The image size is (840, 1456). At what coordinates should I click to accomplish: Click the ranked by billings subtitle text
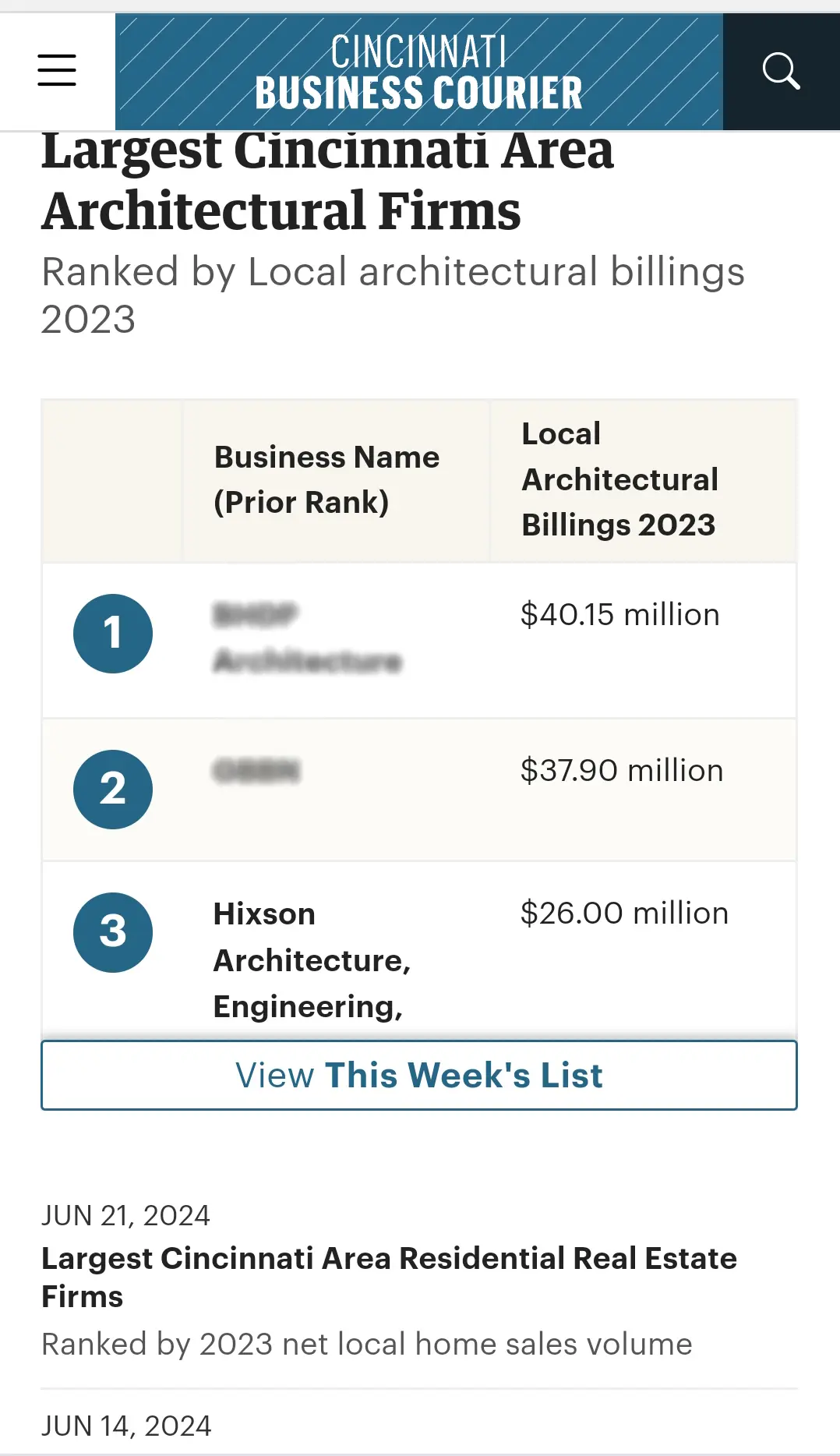pos(394,294)
